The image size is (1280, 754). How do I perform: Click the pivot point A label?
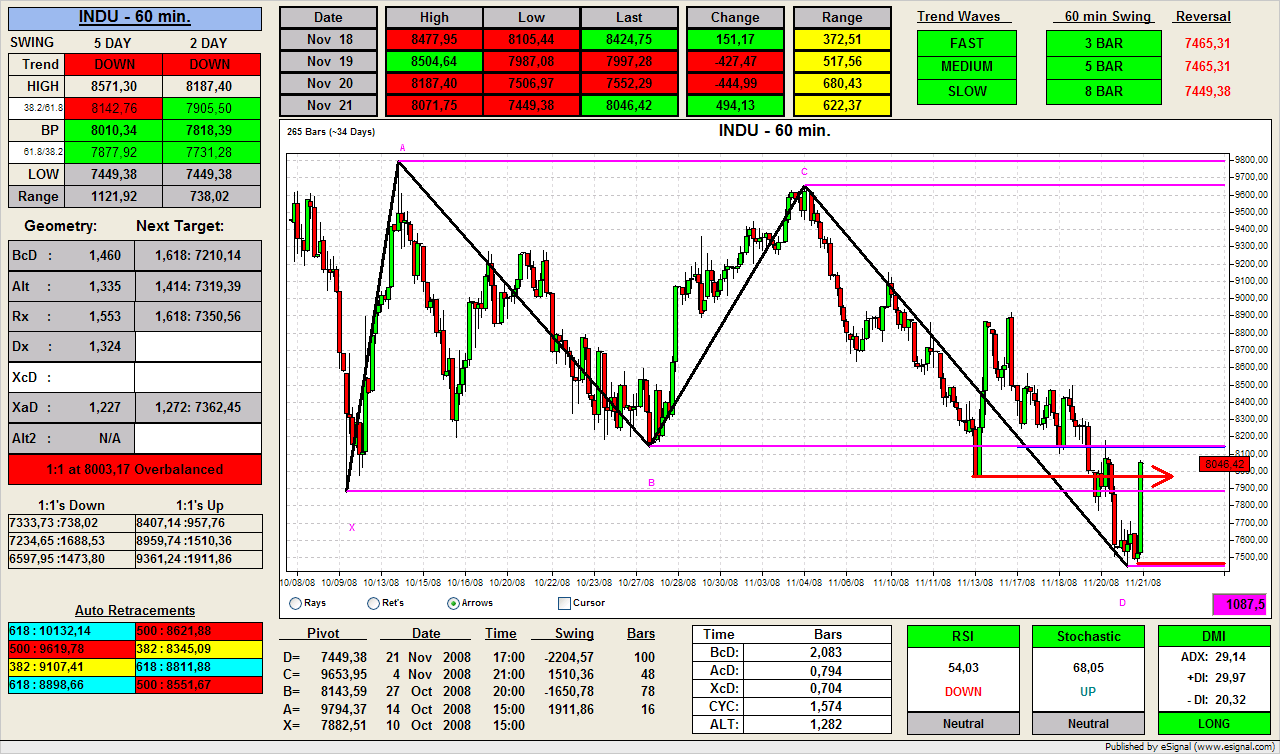tap(403, 148)
